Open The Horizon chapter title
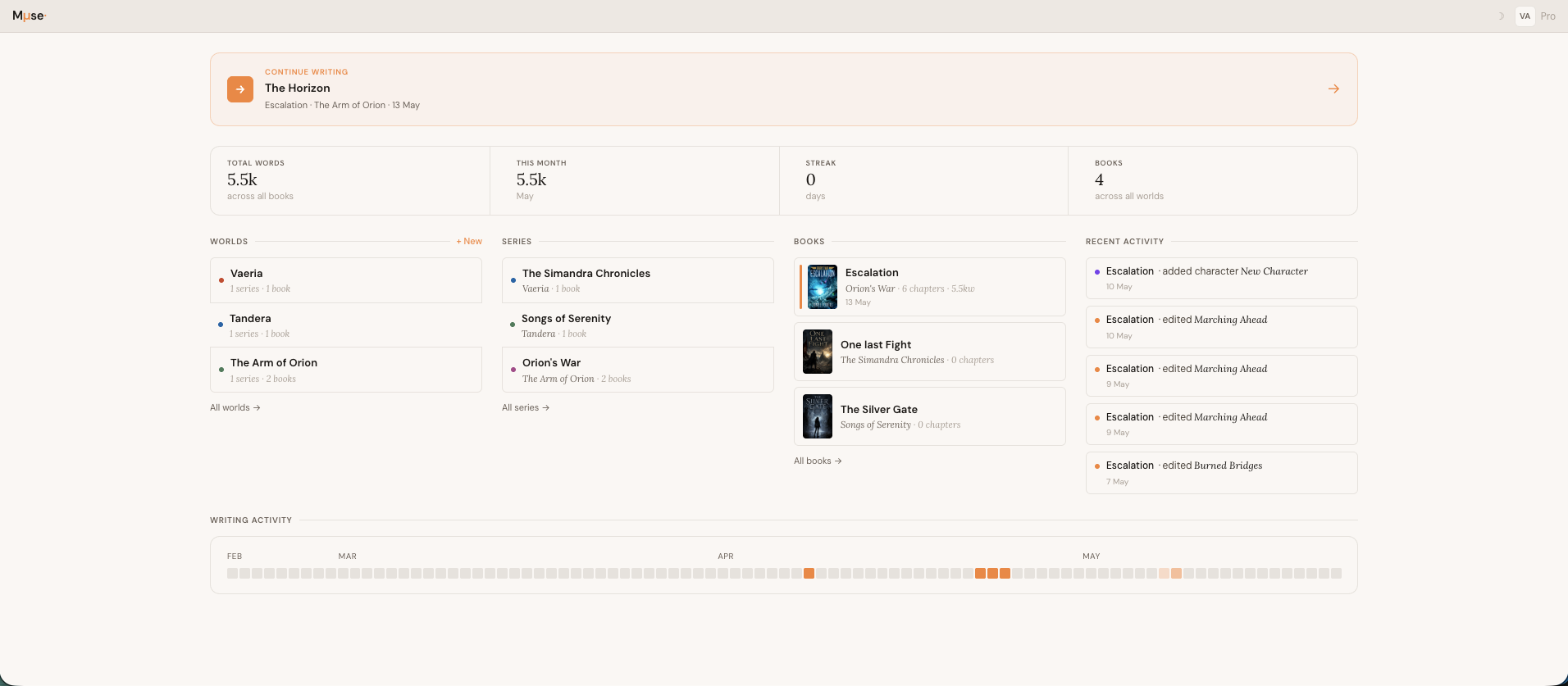Screen dimensions: 1568x686 point(297,88)
